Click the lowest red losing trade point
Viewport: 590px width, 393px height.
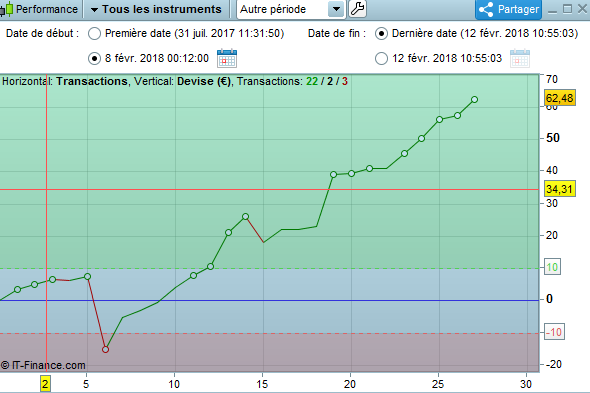click(x=105, y=350)
